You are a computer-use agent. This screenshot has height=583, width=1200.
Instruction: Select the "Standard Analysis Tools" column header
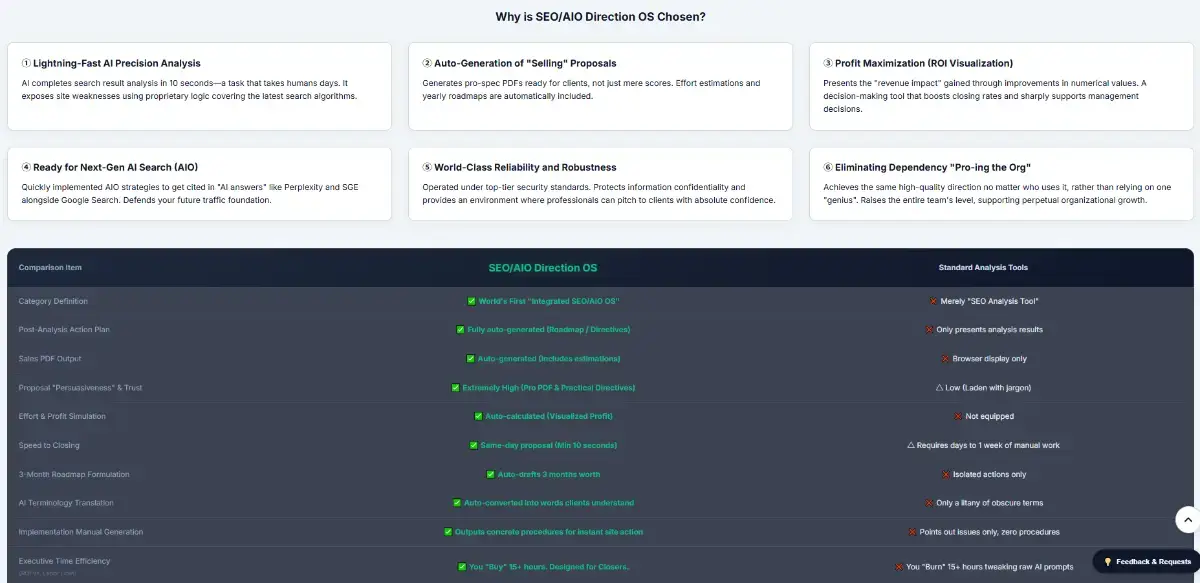[983, 268]
